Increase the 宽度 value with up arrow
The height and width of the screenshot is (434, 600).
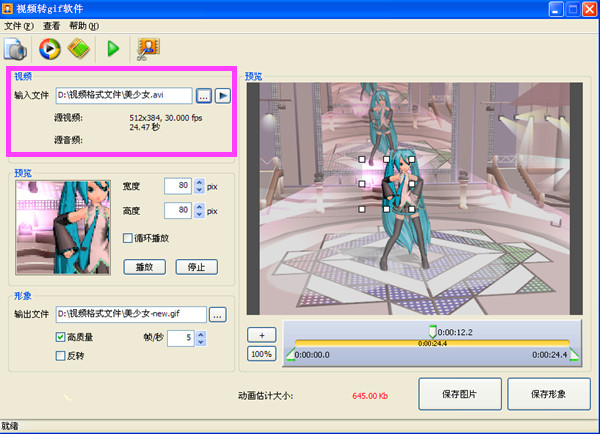[199, 183]
